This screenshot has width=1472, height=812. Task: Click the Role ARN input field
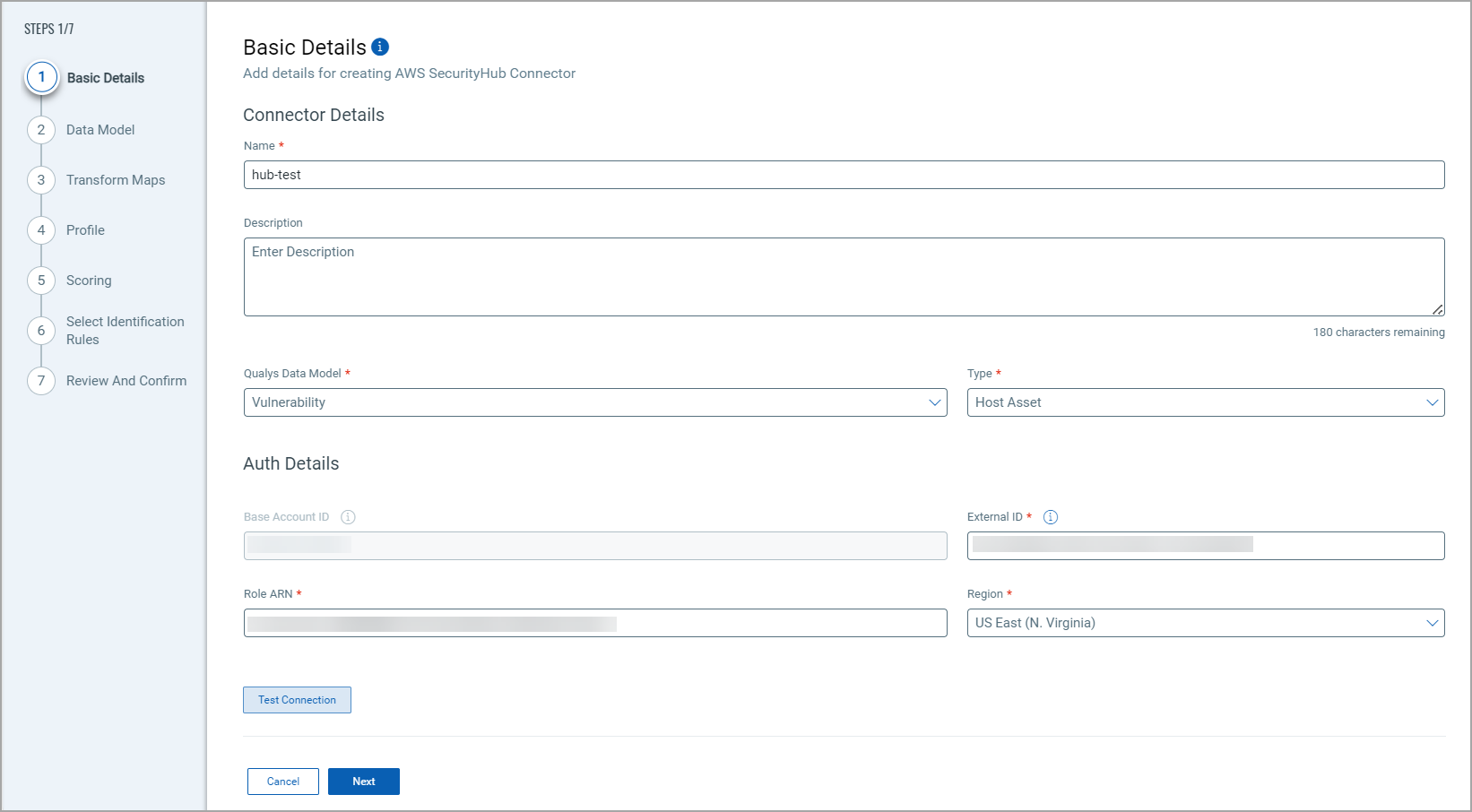594,623
